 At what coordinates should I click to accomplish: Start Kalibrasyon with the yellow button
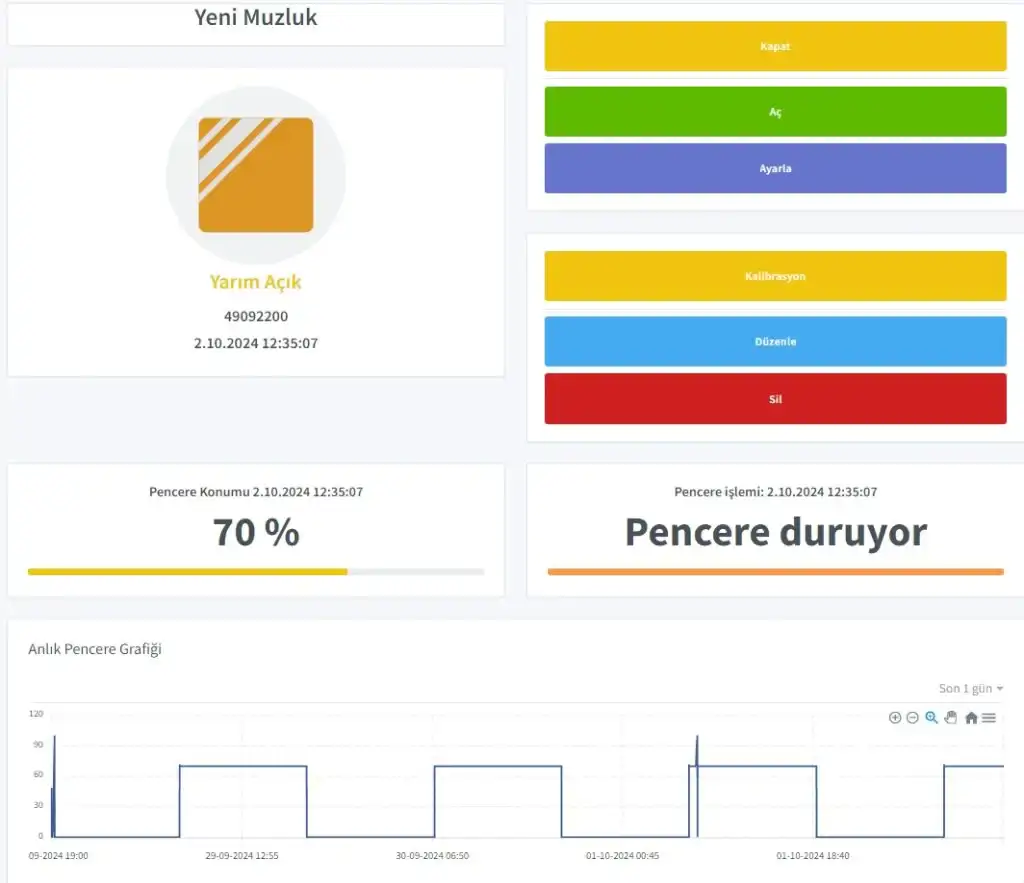775,276
